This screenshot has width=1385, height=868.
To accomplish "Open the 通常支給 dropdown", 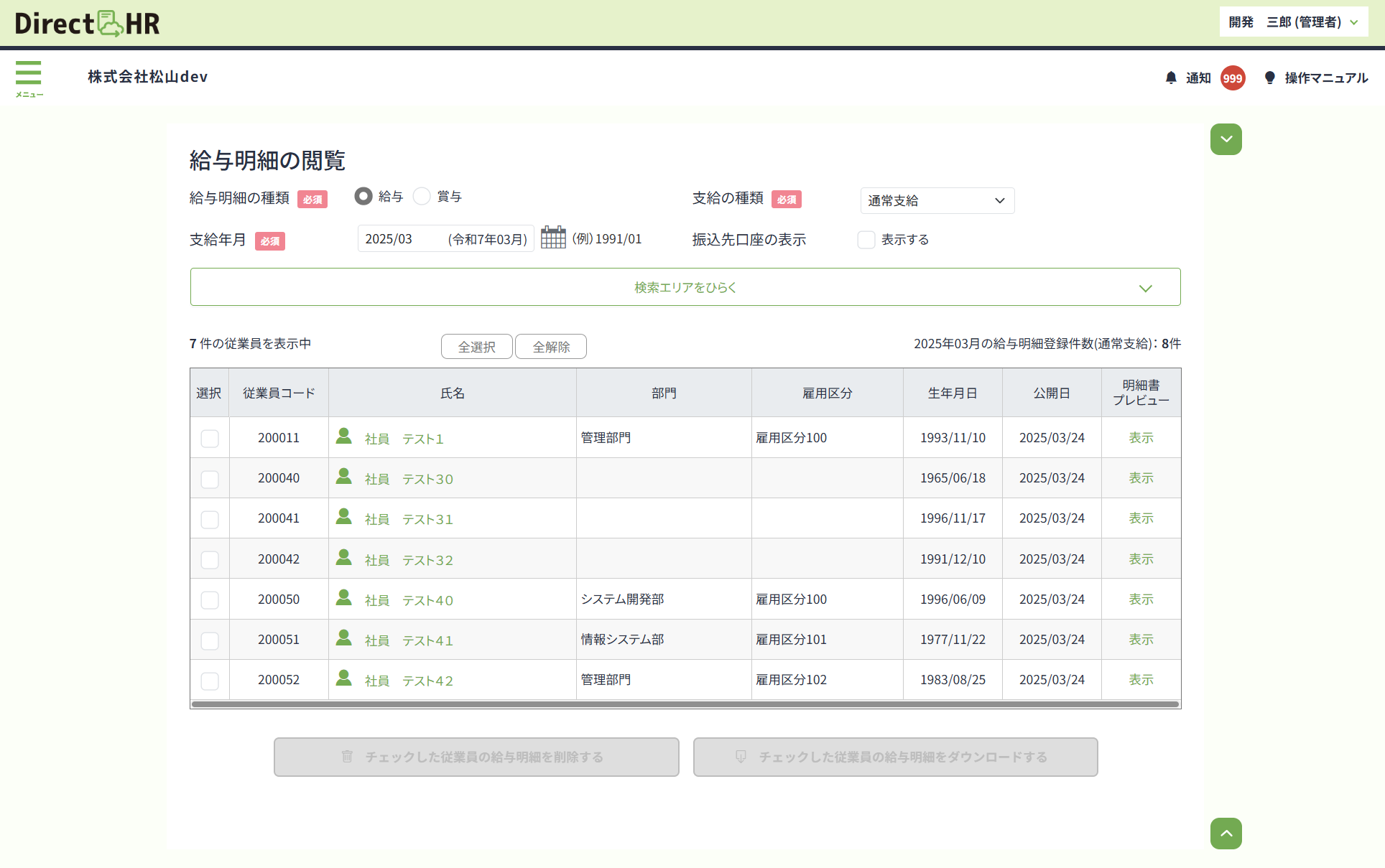I will (x=937, y=201).
